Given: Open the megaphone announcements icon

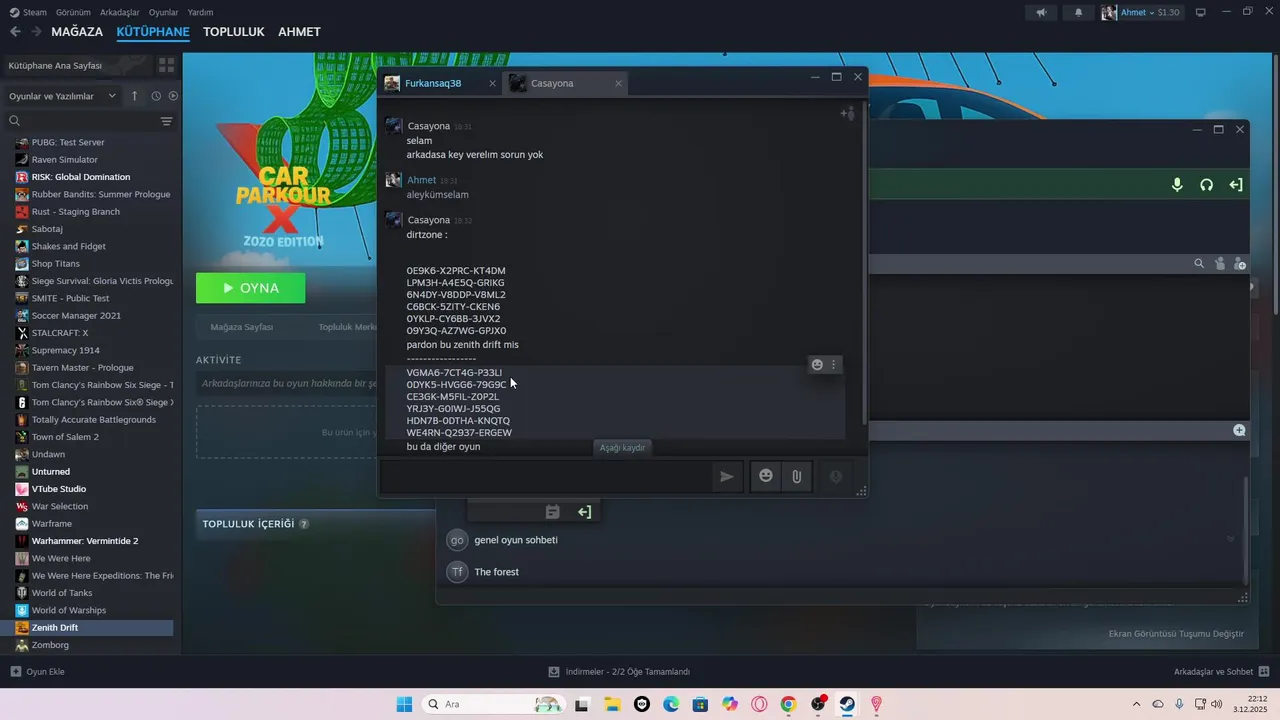Looking at the screenshot, I should [1041, 12].
